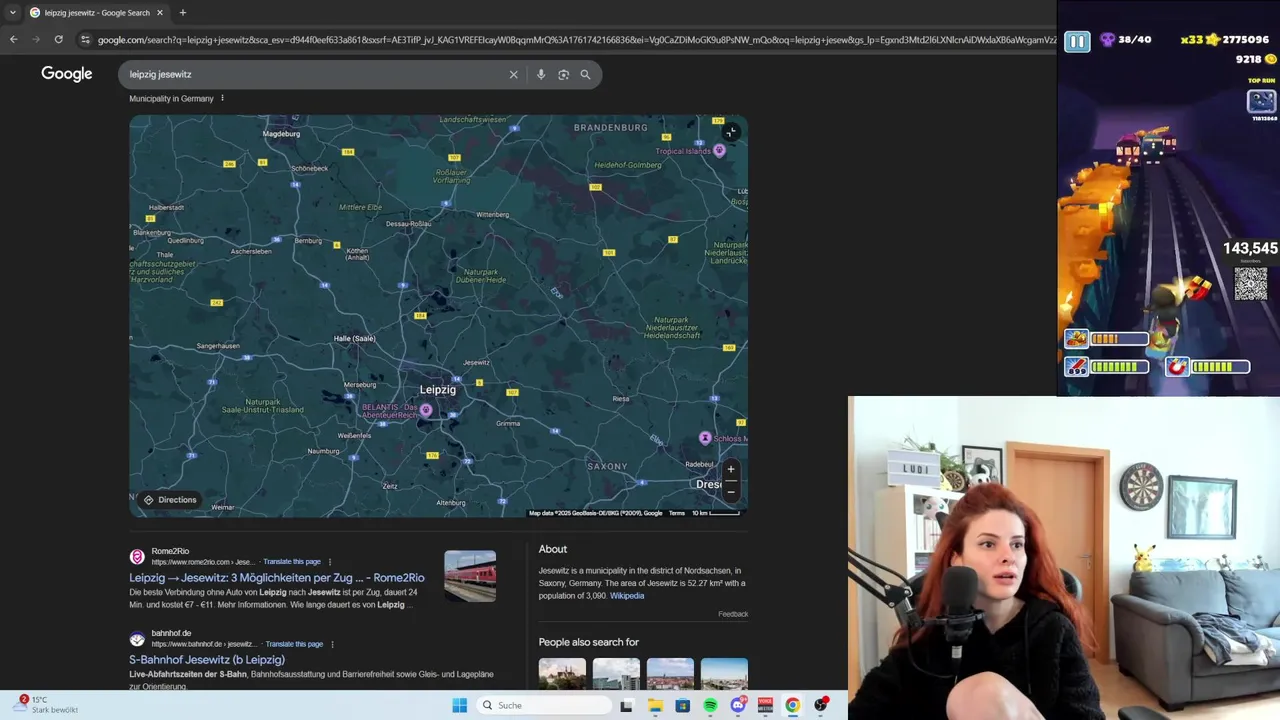Open Voicemeeter from the taskbar

765,705
